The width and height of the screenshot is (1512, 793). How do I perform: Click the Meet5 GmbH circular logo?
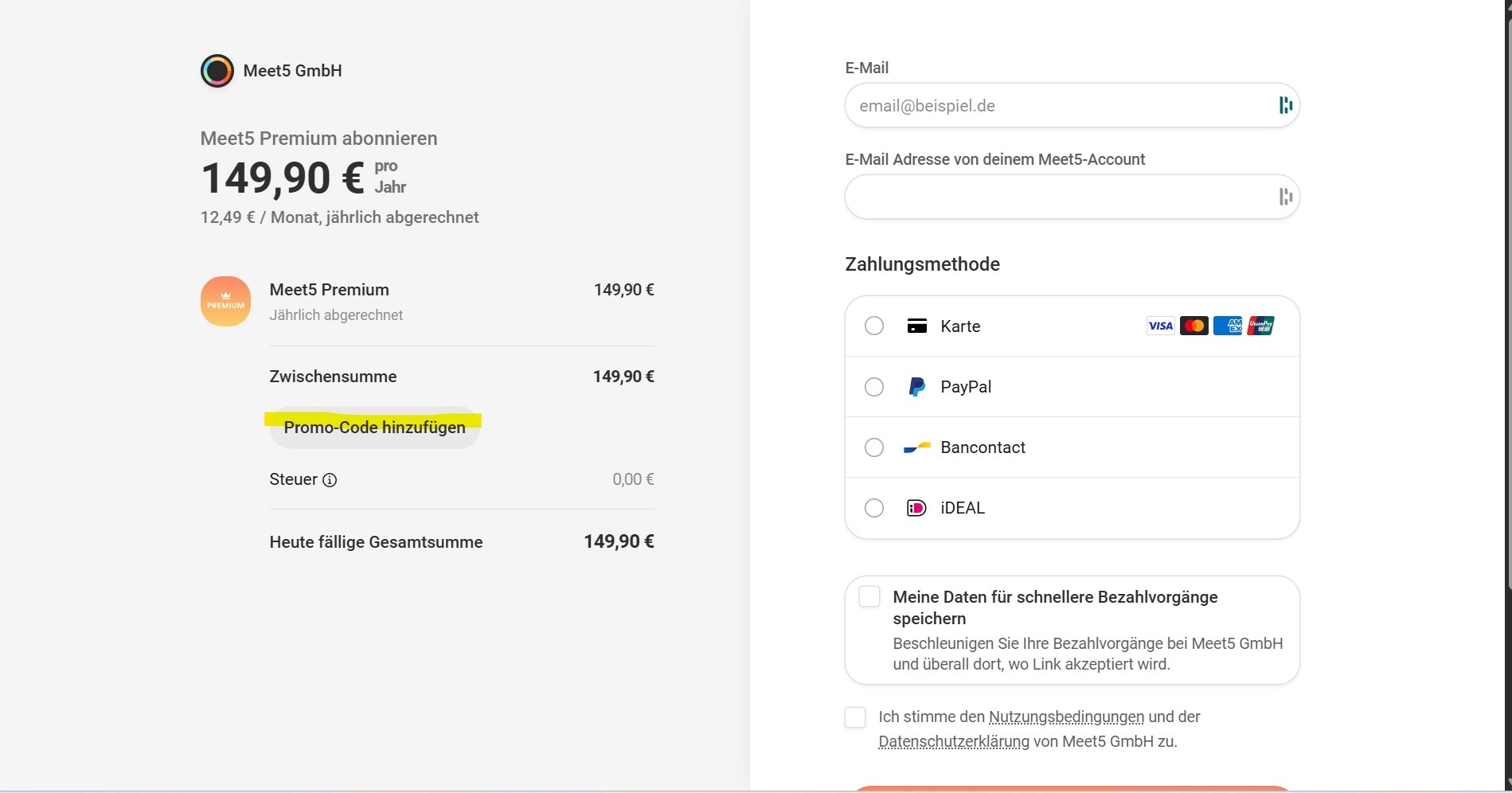click(217, 71)
